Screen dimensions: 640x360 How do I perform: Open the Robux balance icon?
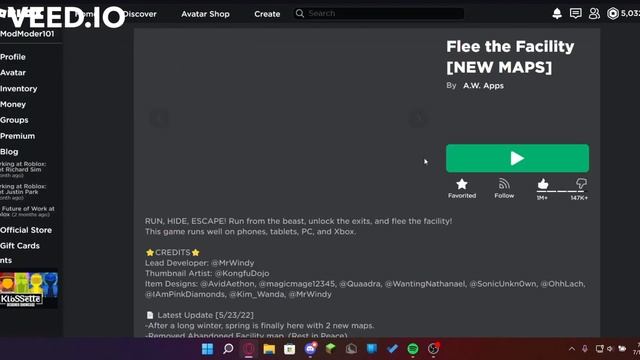click(613, 13)
